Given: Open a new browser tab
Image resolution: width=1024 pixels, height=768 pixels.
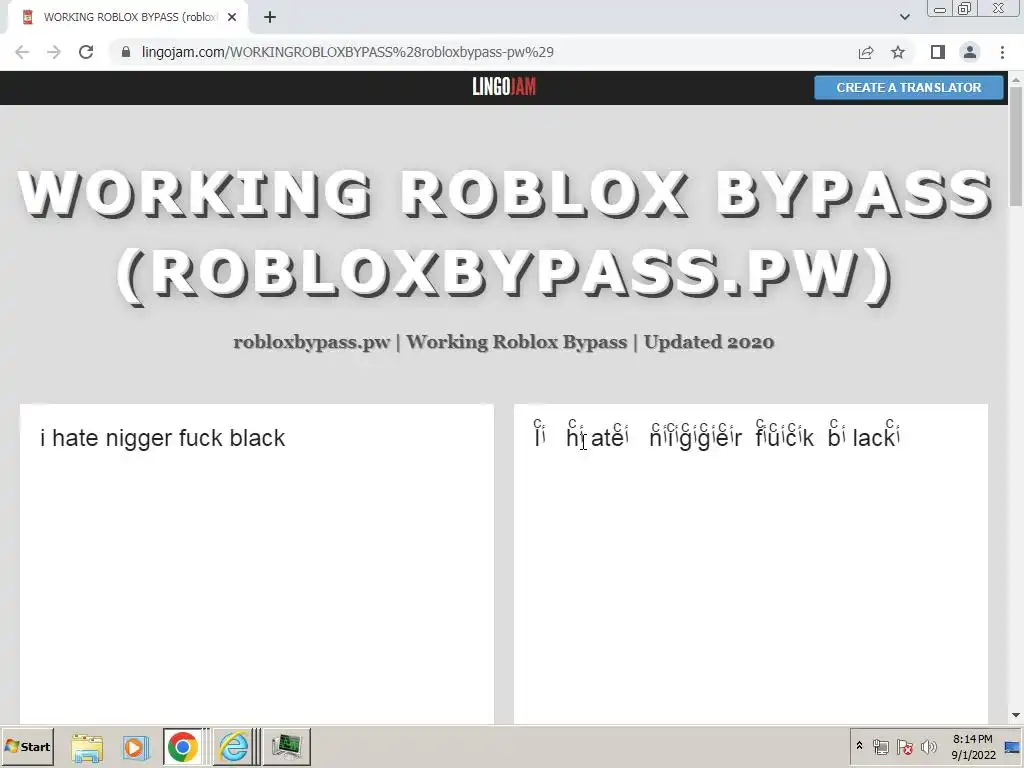Looking at the screenshot, I should 270,18.
